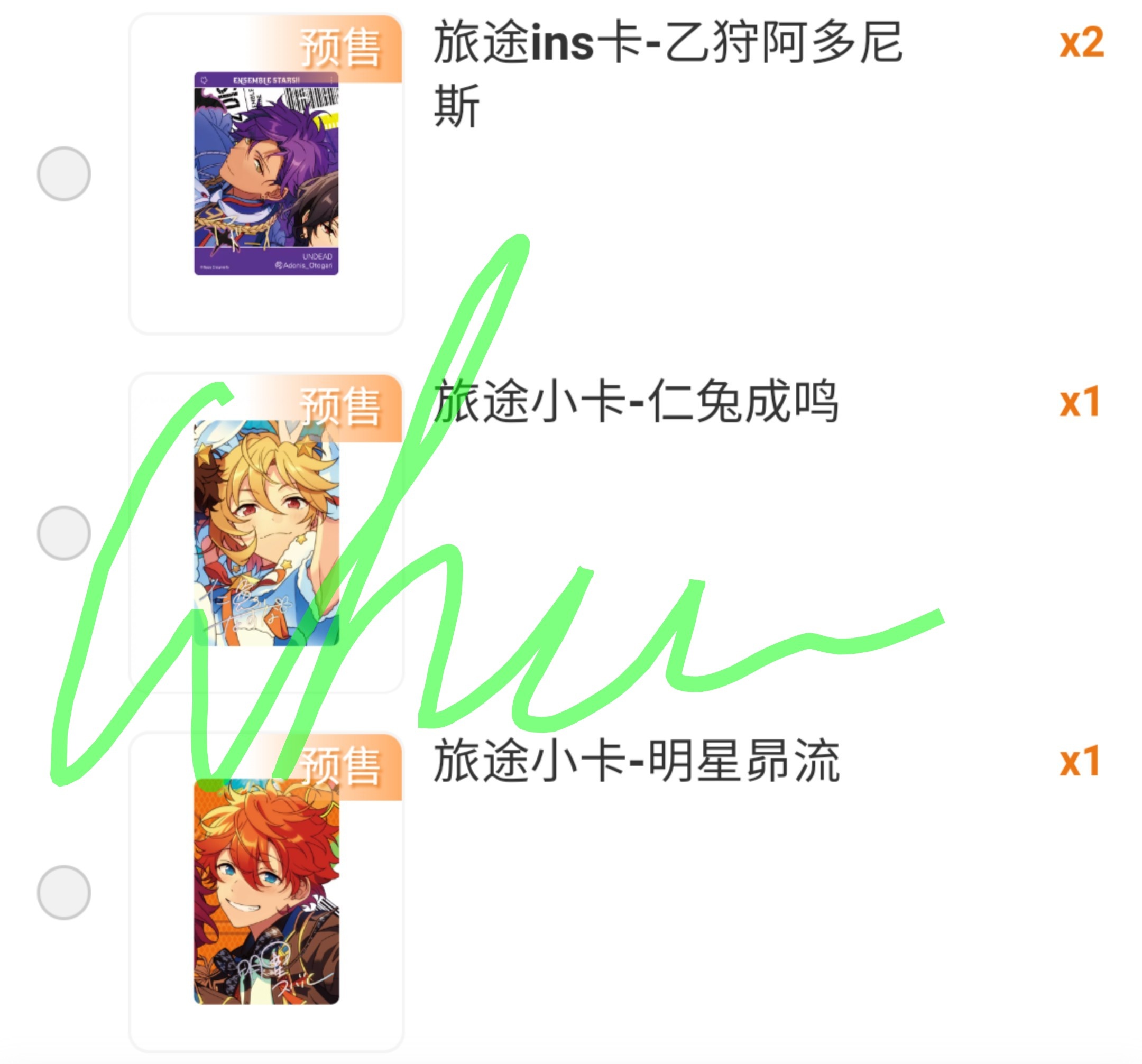Click the ENSEMBLE STARS!! header on the ins card

pos(266,80)
